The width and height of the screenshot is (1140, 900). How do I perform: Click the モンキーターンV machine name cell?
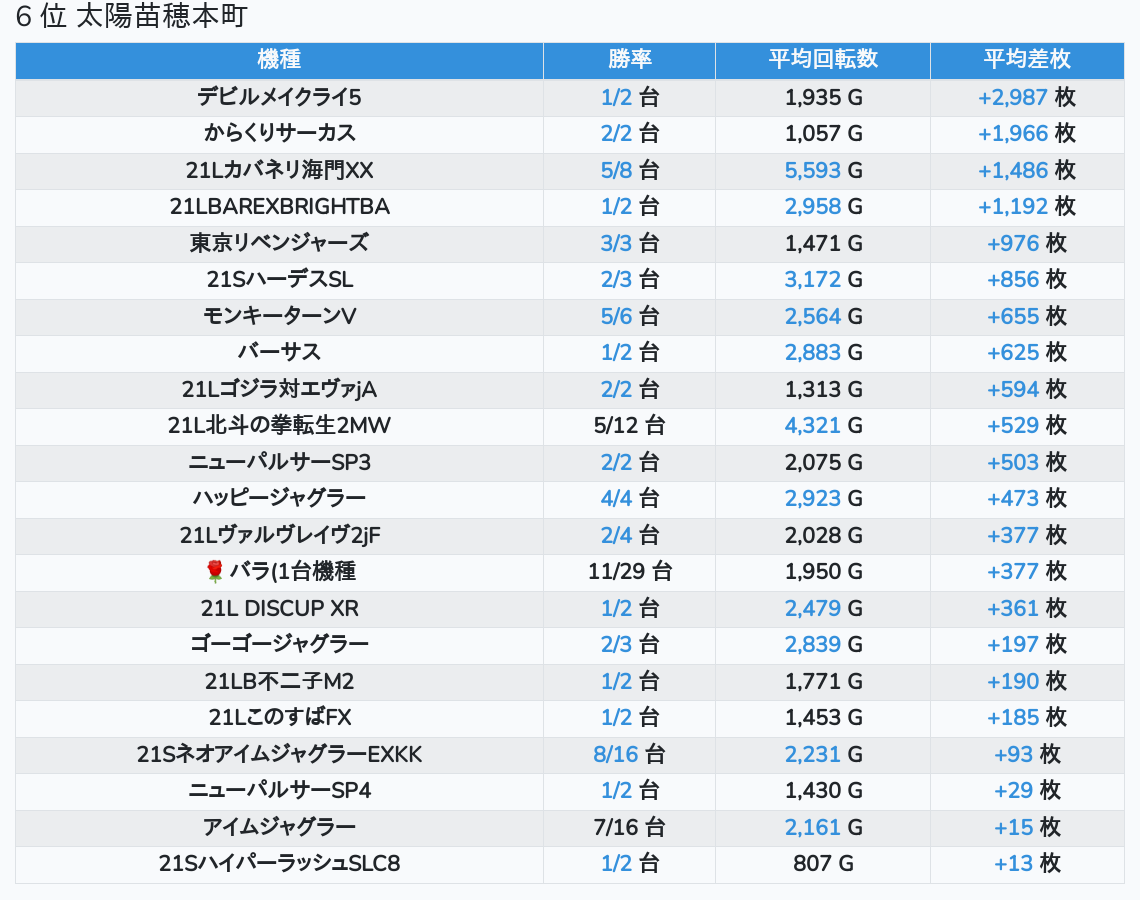click(279, 316)
